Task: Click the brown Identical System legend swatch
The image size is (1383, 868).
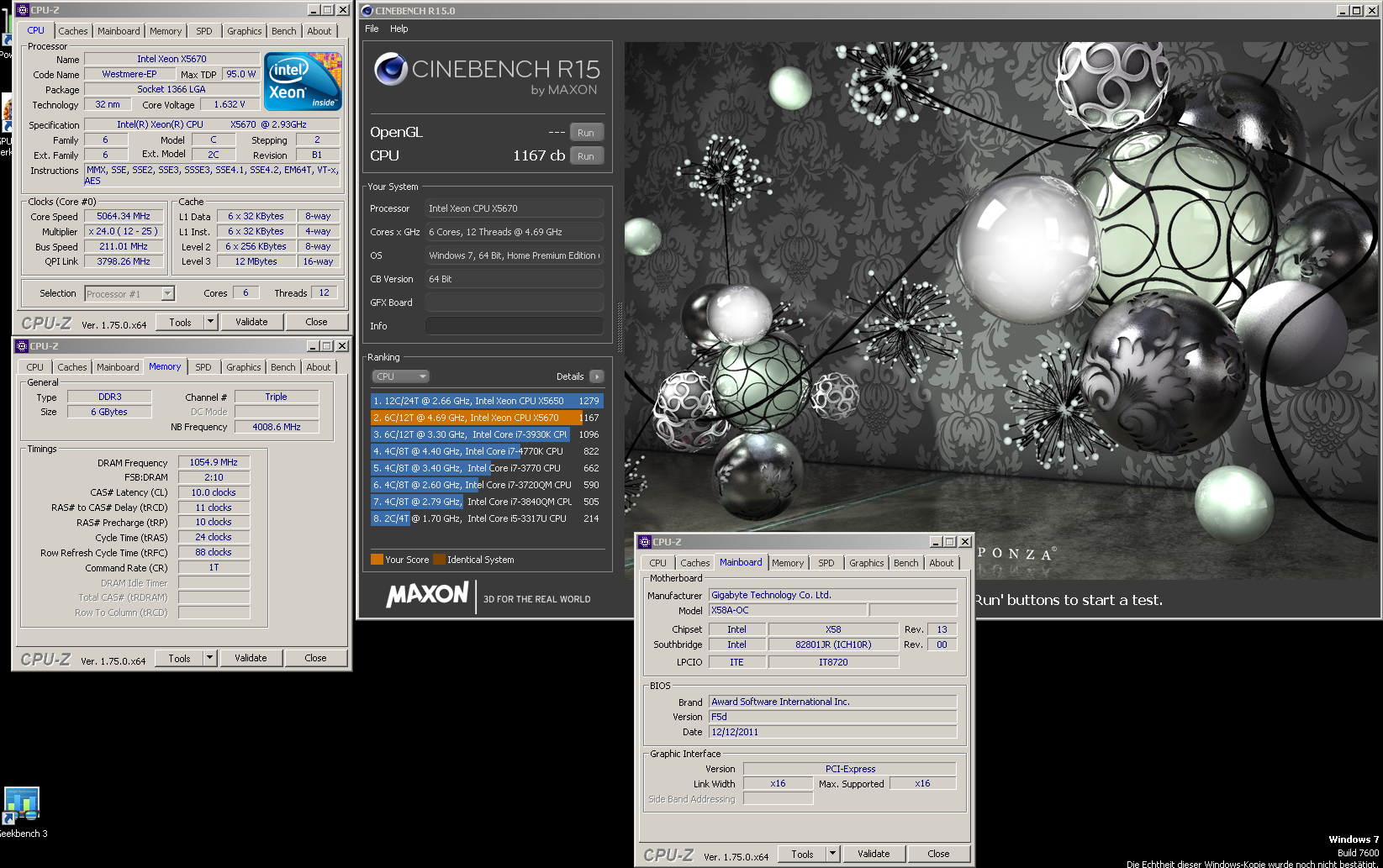Action: pyautogui.click(x=439, y=560)
